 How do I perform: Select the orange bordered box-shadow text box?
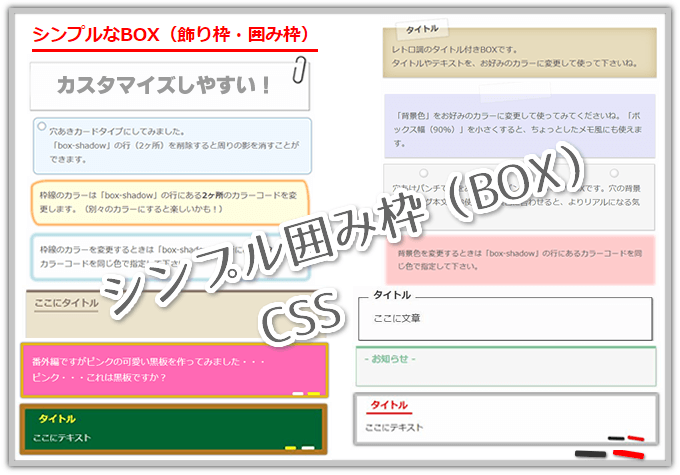[167, 204]
